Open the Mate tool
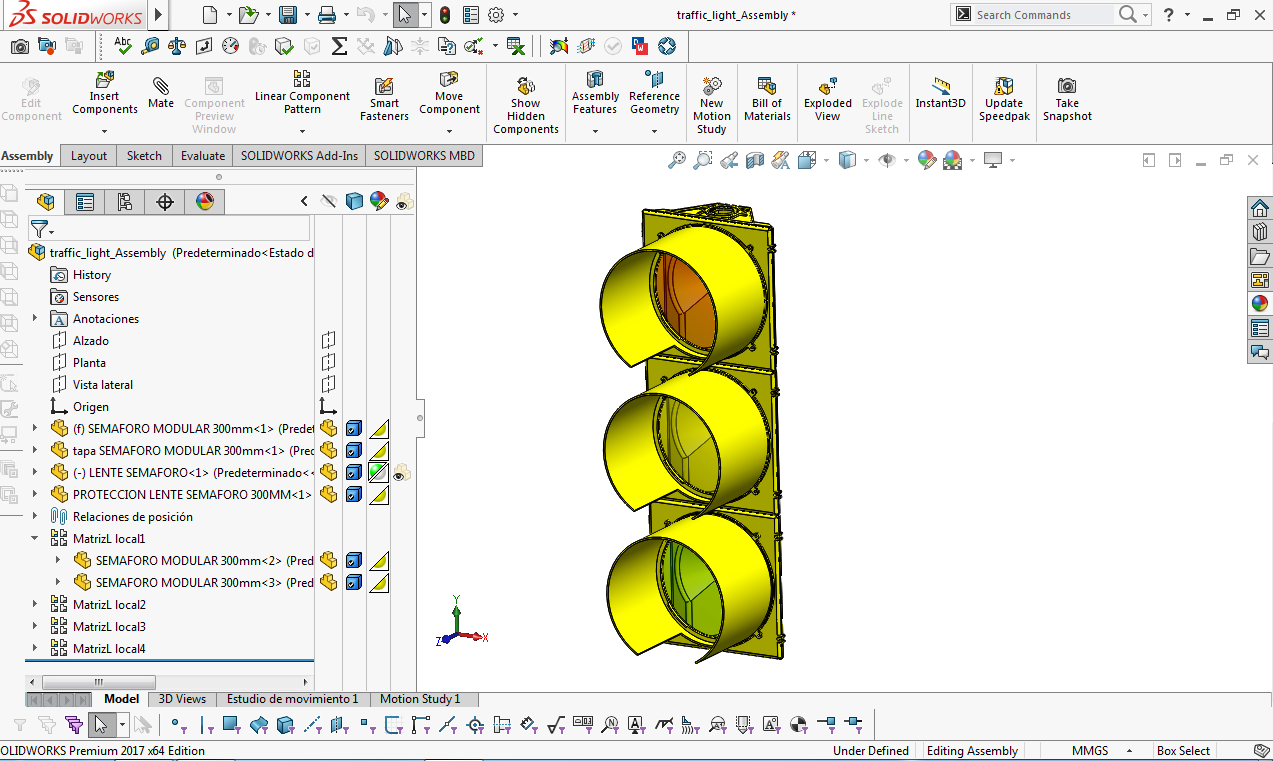This screenshot has height=761, width=1273. point(160,95)
